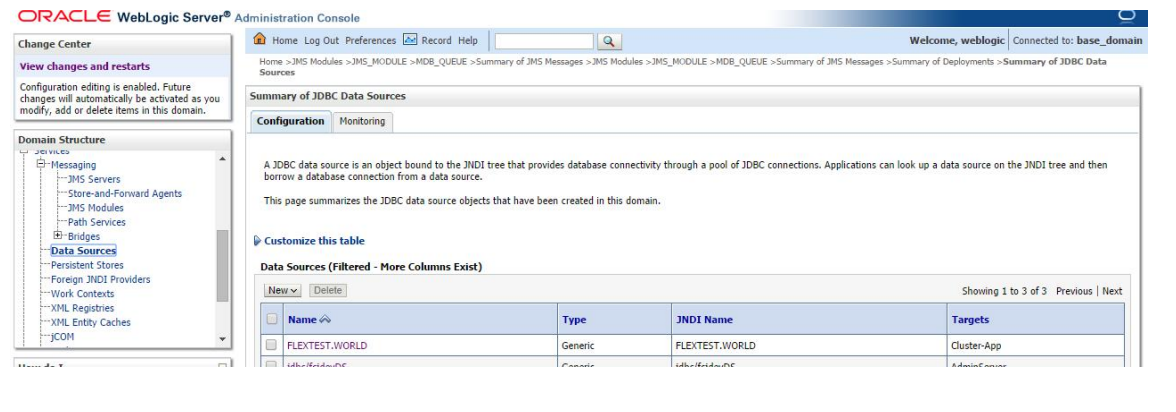Image resolution: width=1176 pixels, height=412 pixels.
Task: Sort by the JNDI Name column header
Action: [704, 320]
